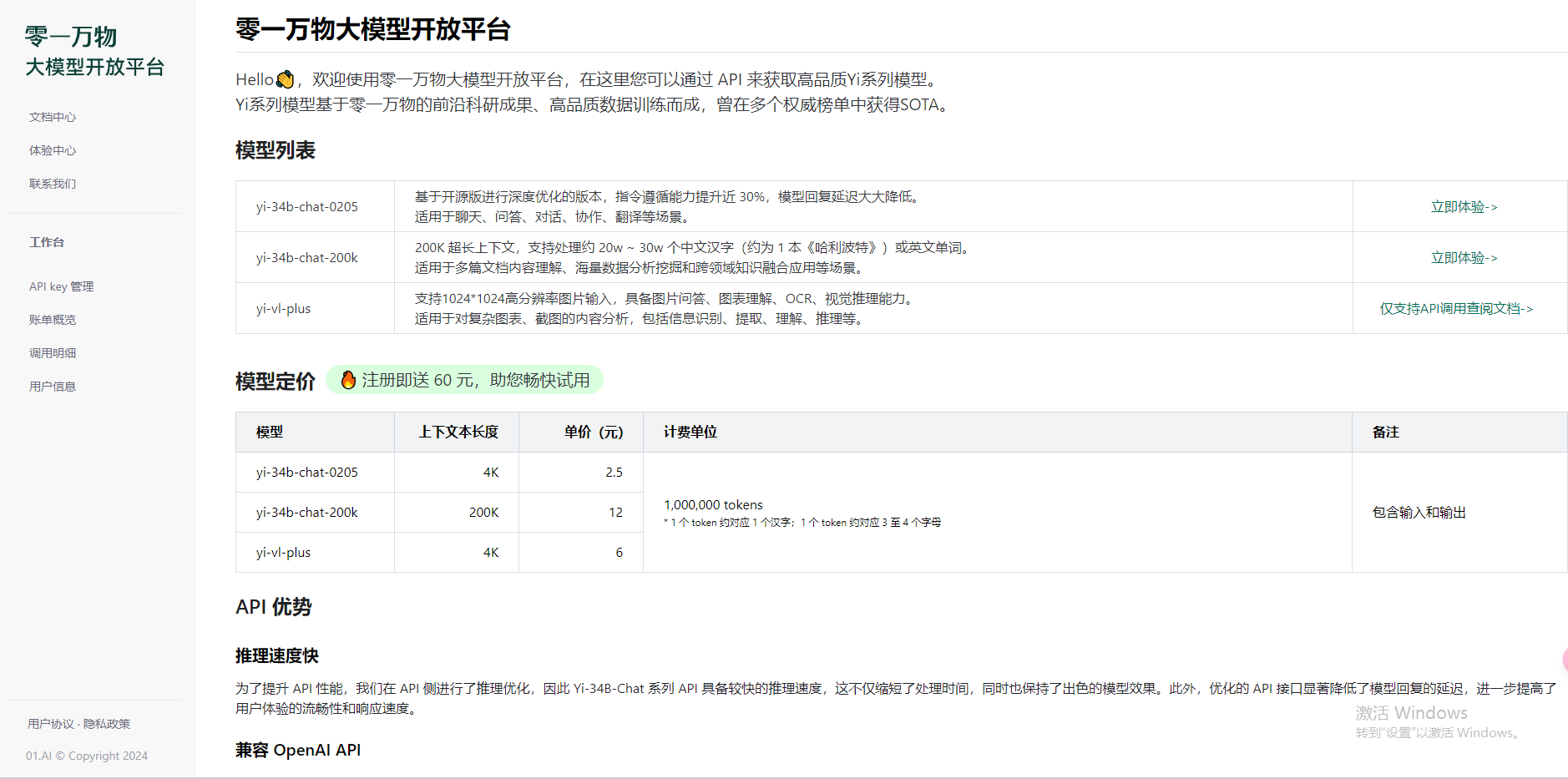This screenshot has width=1568, height=779.
Task: Go to 联系我们 page
Action: (x=53, y=184)
